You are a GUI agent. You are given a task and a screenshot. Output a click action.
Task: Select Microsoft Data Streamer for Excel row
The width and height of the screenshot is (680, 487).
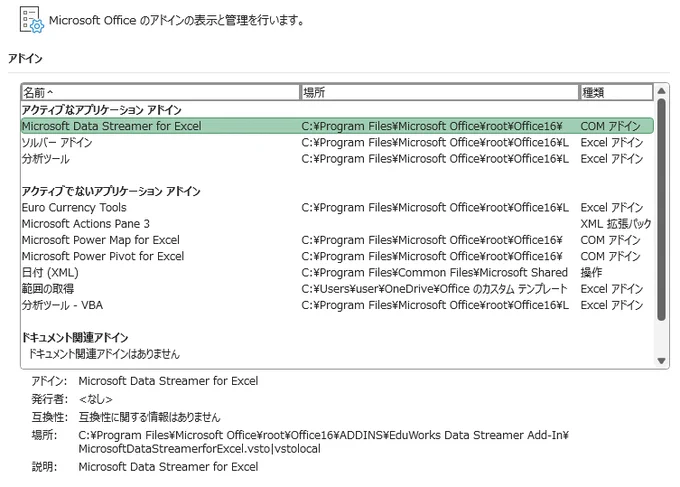[x=337, y=126]
